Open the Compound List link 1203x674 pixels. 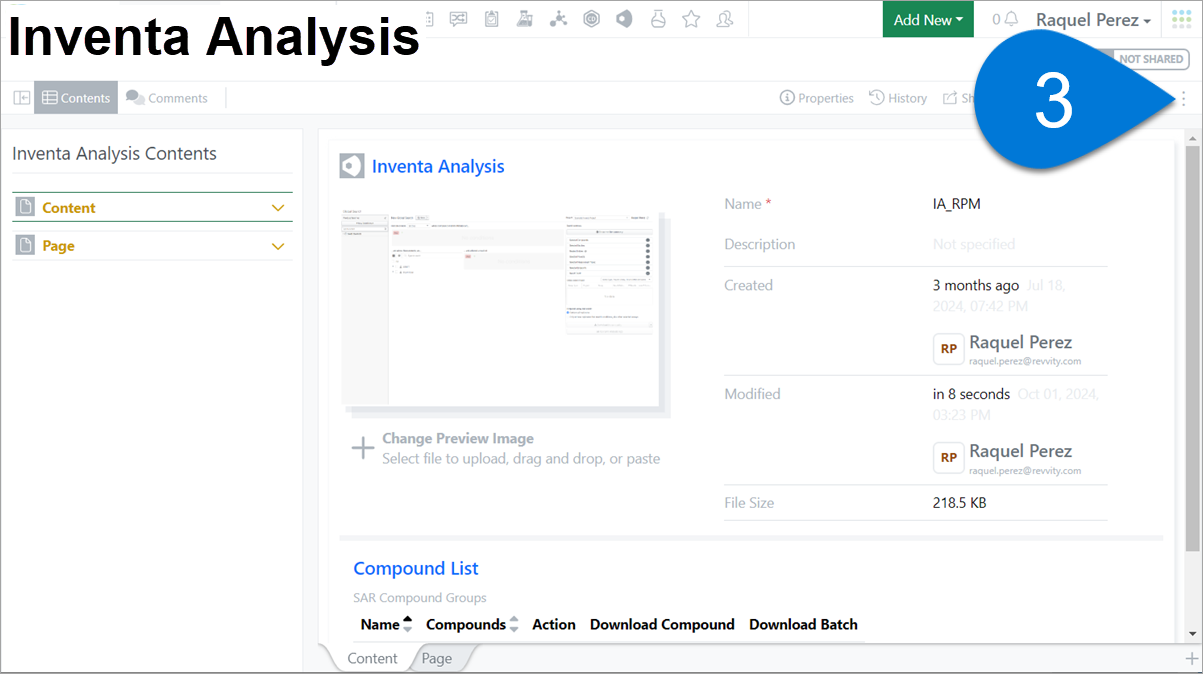[416, 568]
